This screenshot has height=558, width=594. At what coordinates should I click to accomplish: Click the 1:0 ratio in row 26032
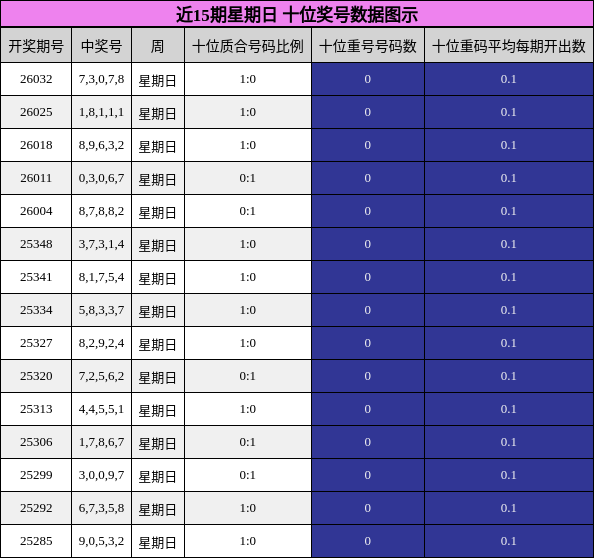(248, 79)
